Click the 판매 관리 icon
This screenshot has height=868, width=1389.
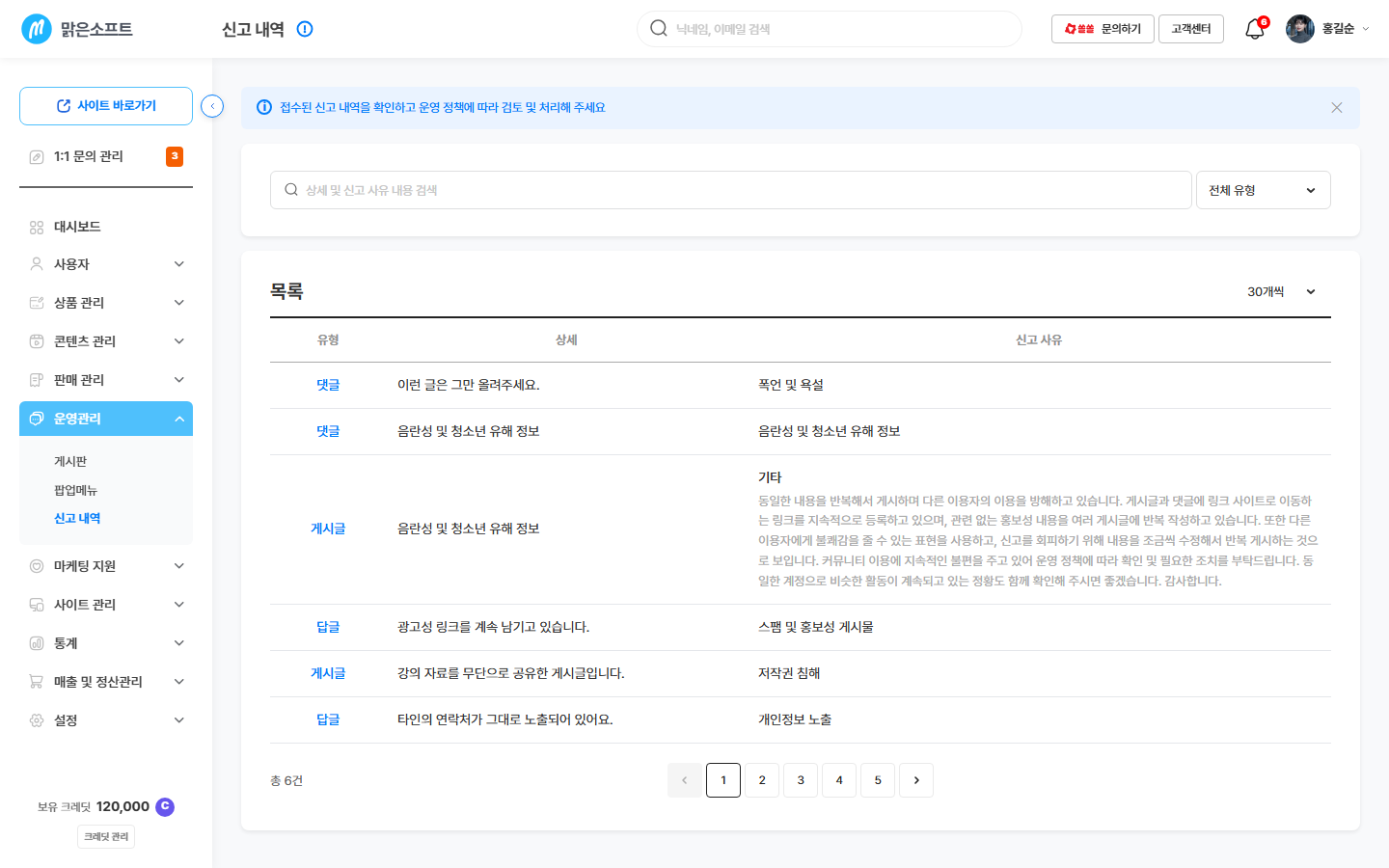click(x=37, y=380)
